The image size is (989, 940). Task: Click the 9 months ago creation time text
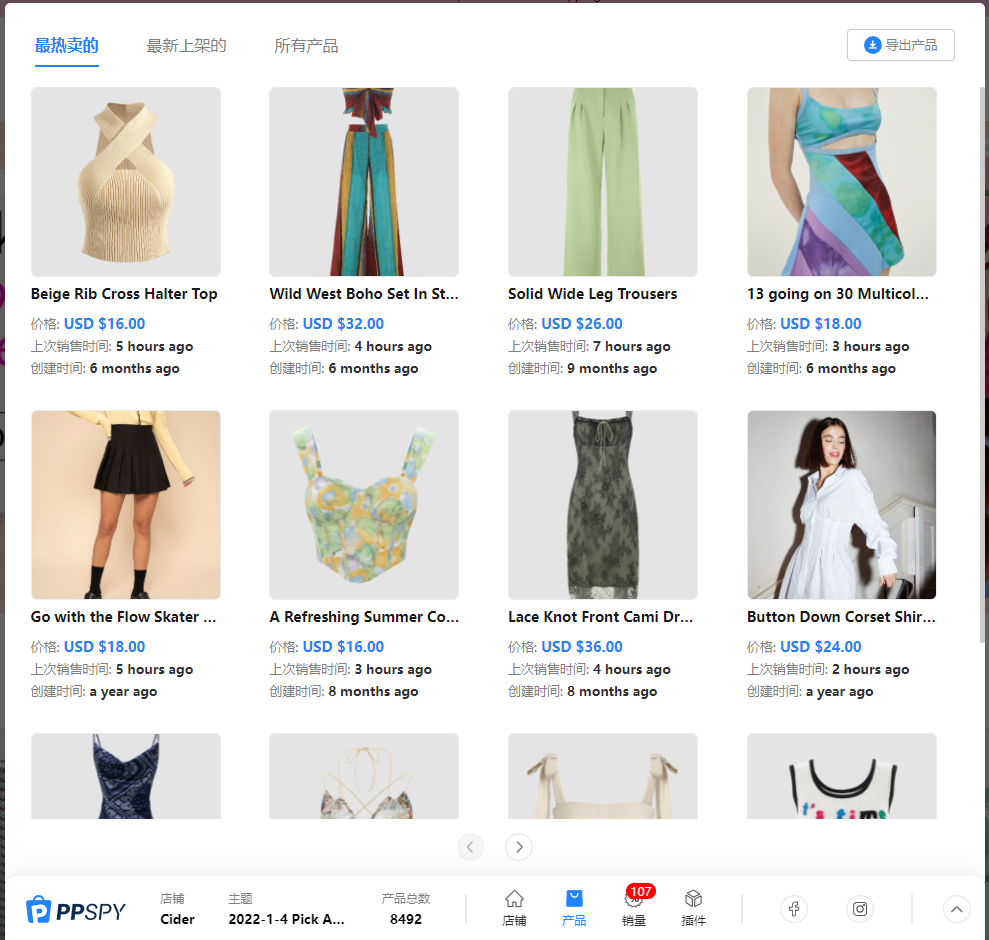612,368
